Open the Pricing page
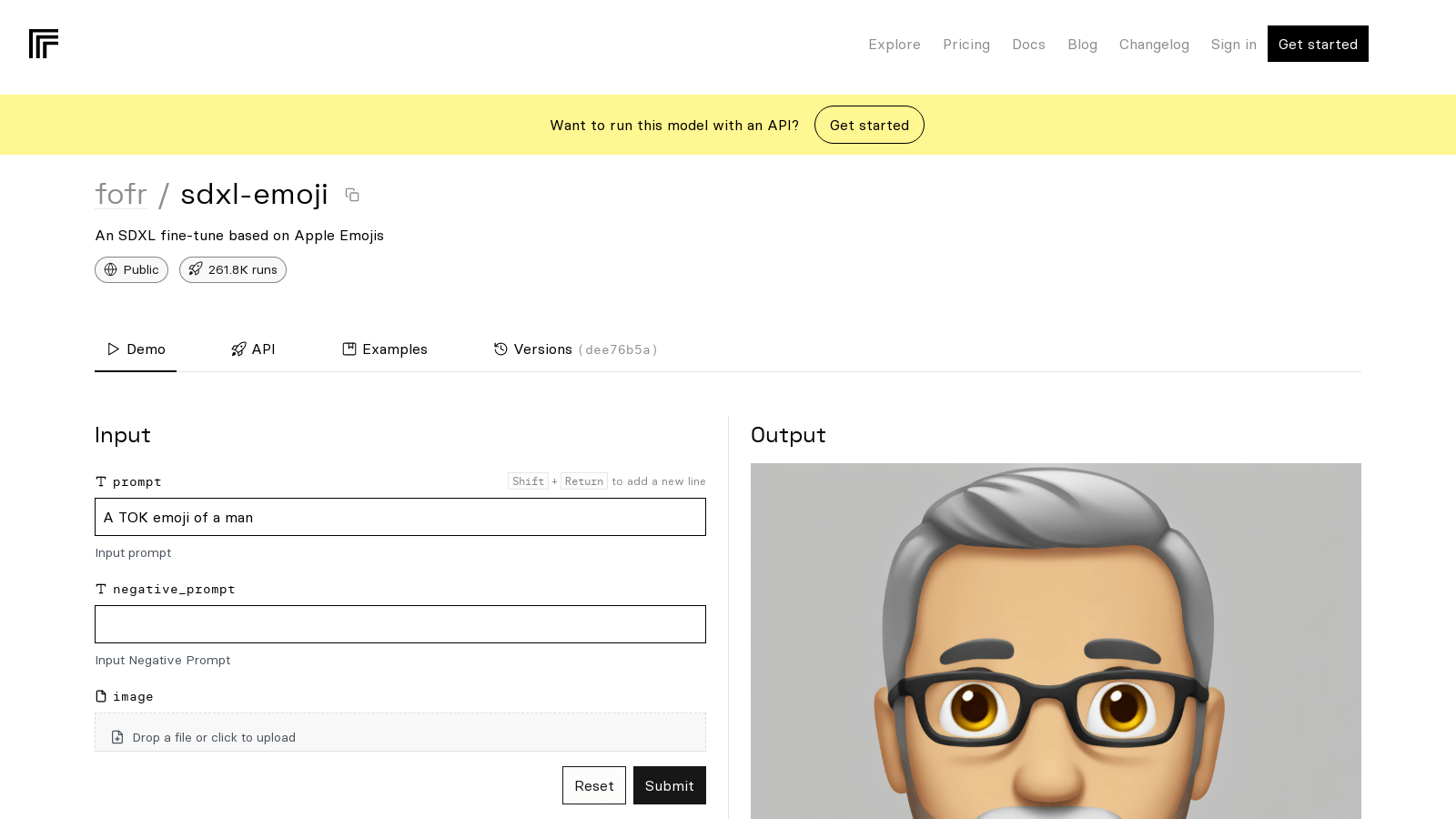The image size is (1456, 819). point(966,44)
